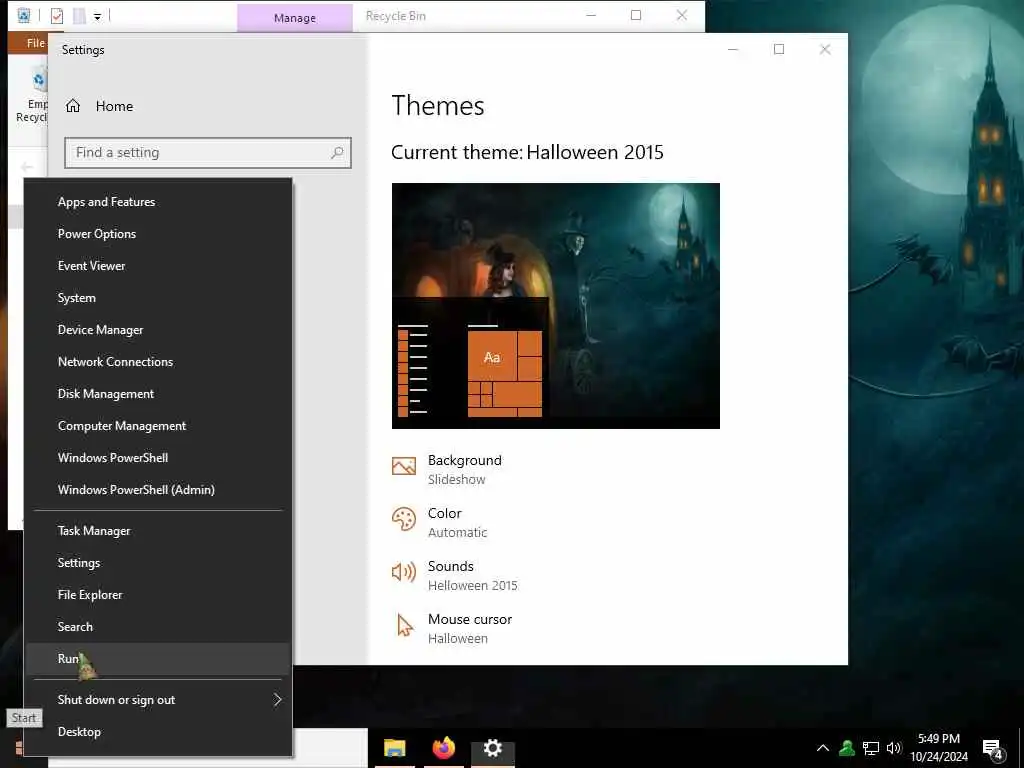This screenshot has width=1024, height=768.
Task: Maximize the Recycle Bin window
Action: pyautogui.click(x=636, y=15)
